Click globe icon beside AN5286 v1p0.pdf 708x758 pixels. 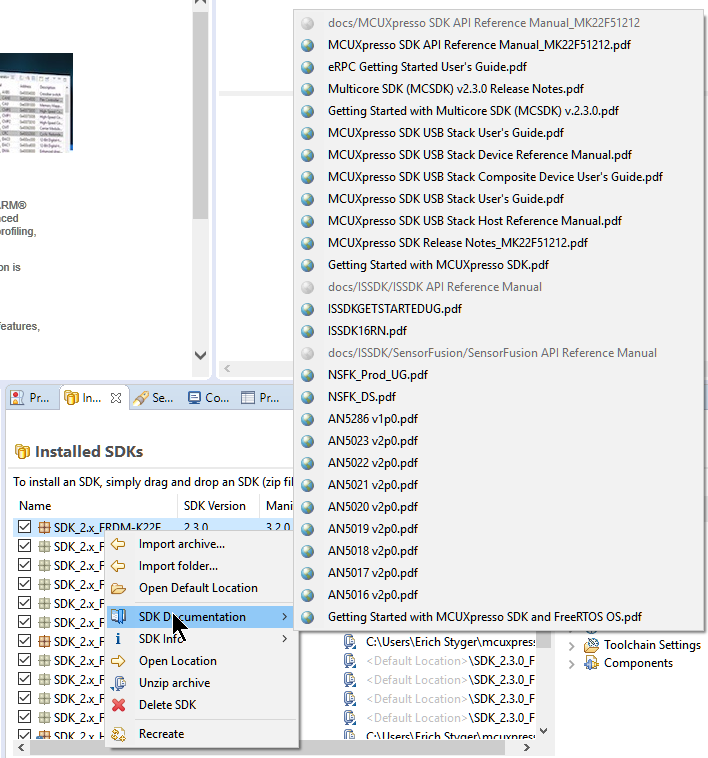307,419
